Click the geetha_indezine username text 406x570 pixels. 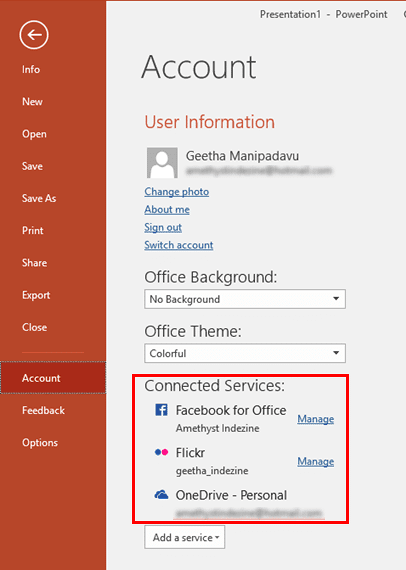(x=212, y=471)
